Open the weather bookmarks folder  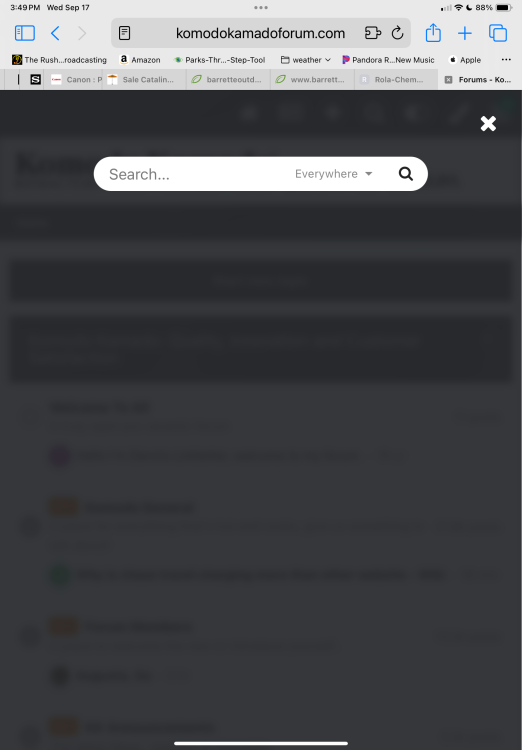click(306, 60)
